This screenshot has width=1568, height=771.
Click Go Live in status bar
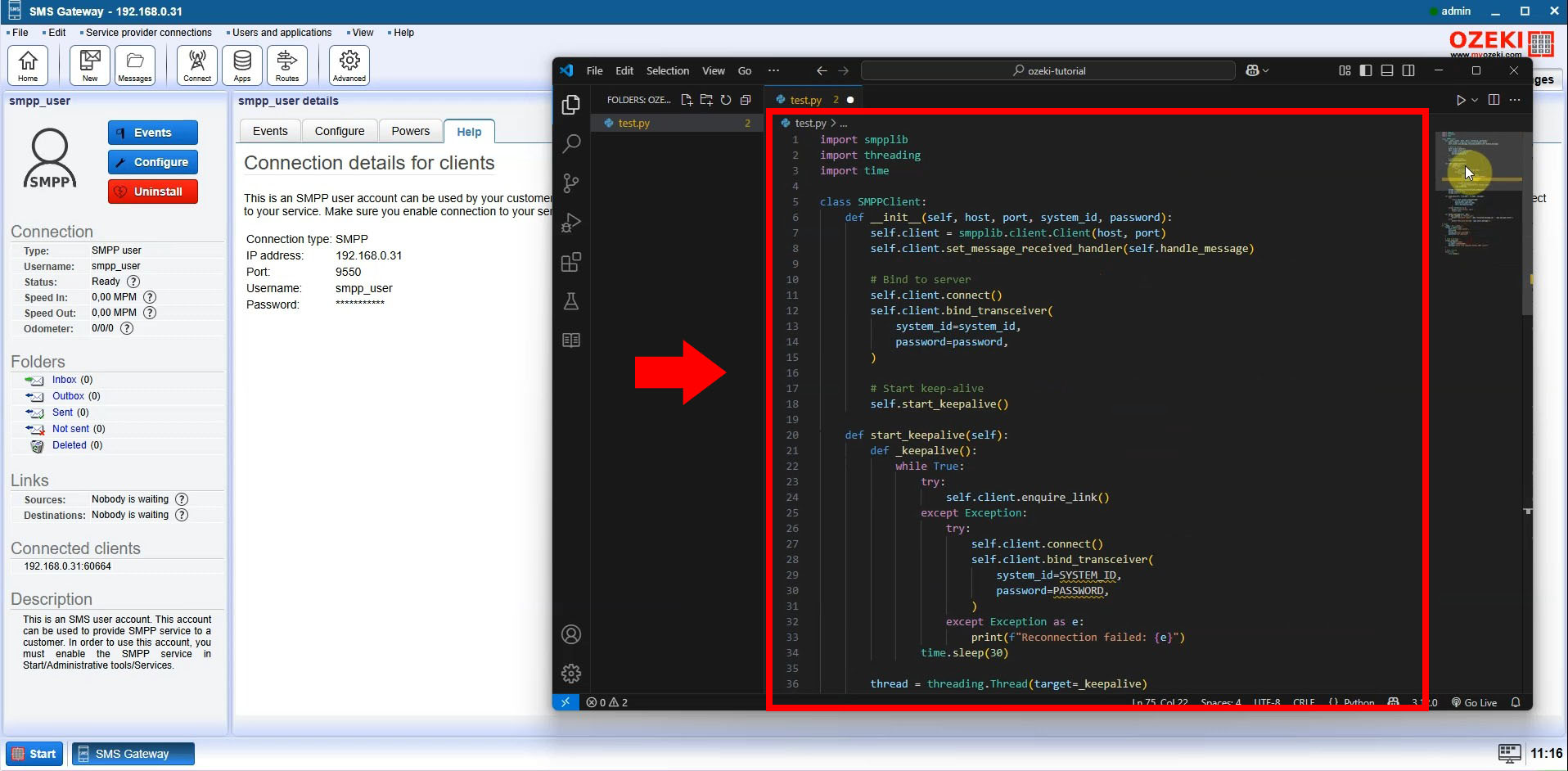[x=1474, y=702]
